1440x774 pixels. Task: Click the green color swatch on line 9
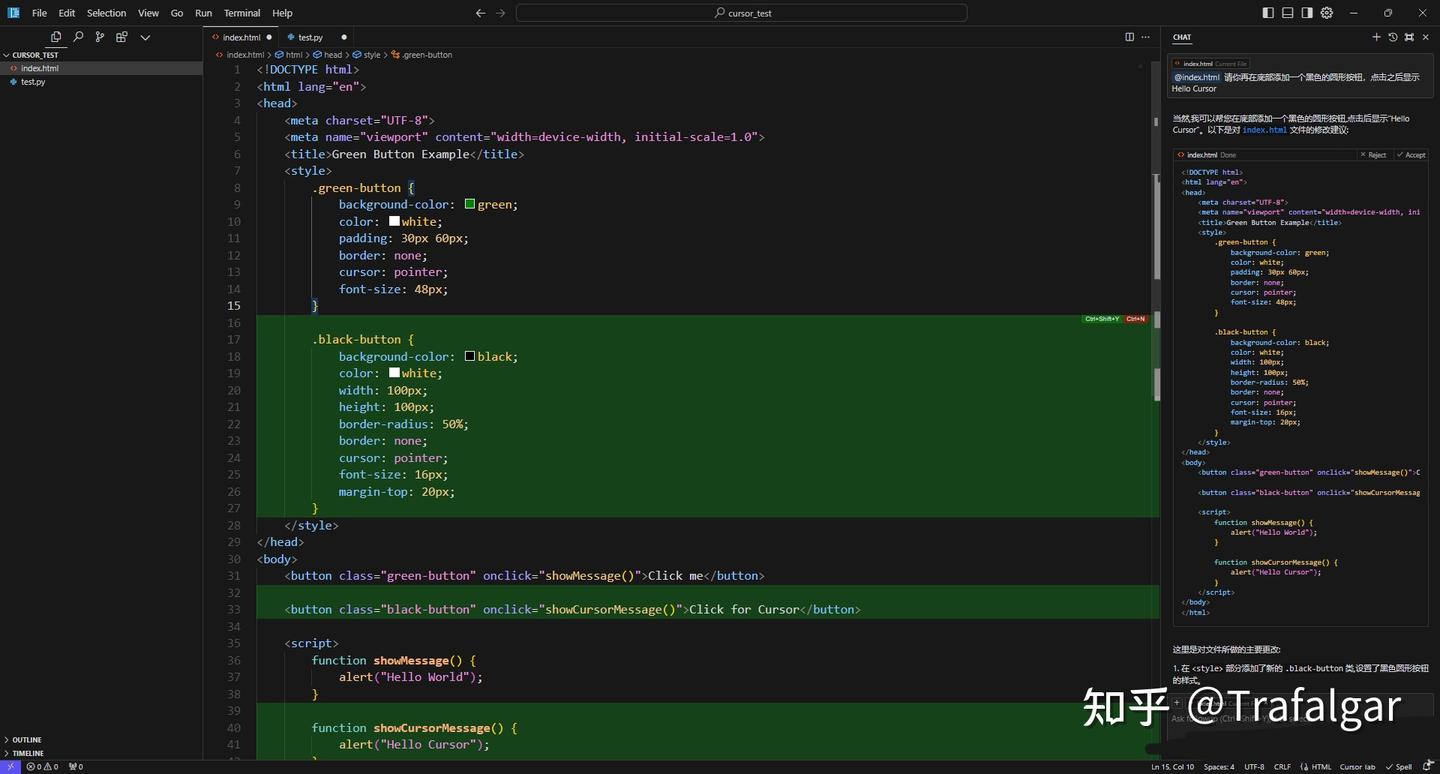(x=470, y=204)
